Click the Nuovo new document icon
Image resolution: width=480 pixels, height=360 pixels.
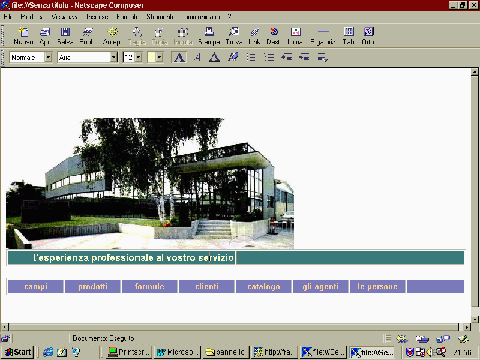tap(23, 36)
